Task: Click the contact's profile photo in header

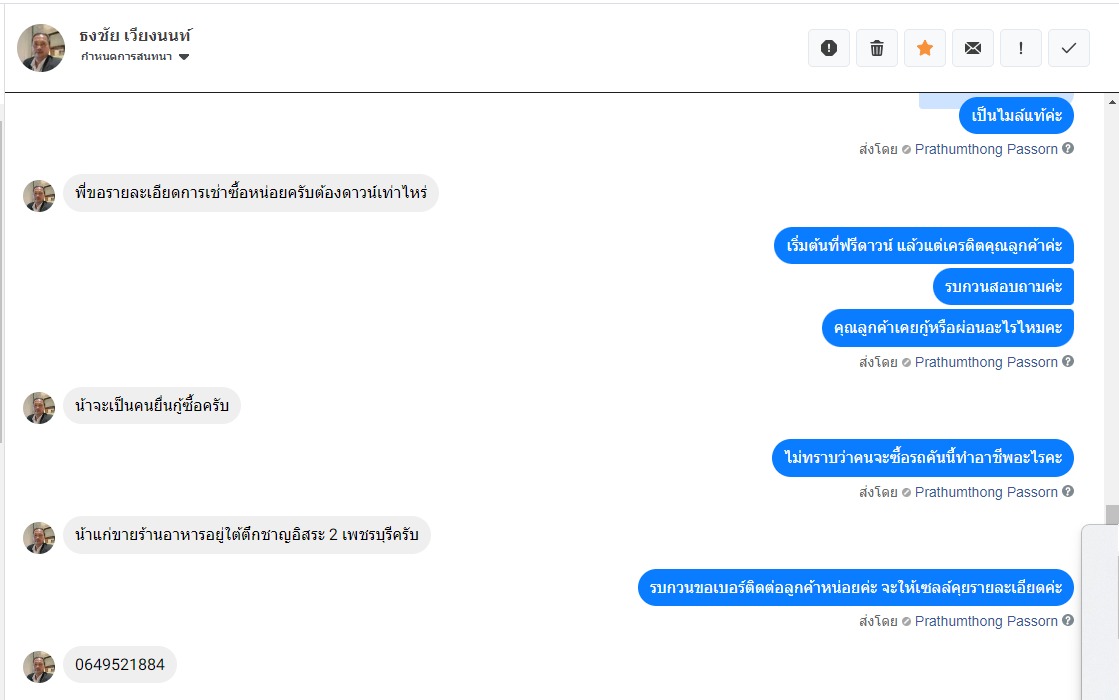Action: (41, 48)
